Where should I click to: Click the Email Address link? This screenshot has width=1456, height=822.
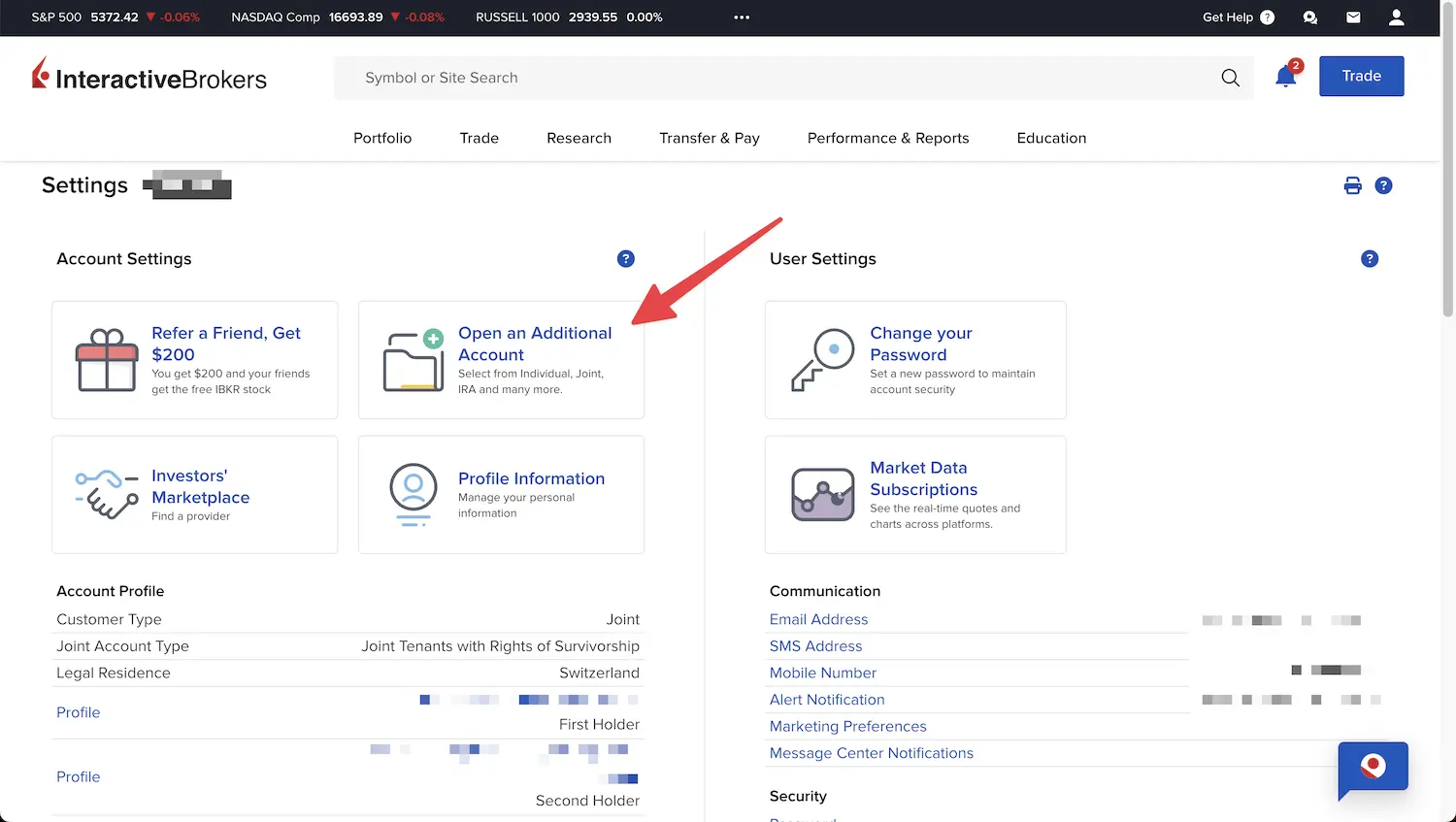[x=818, y=619]
